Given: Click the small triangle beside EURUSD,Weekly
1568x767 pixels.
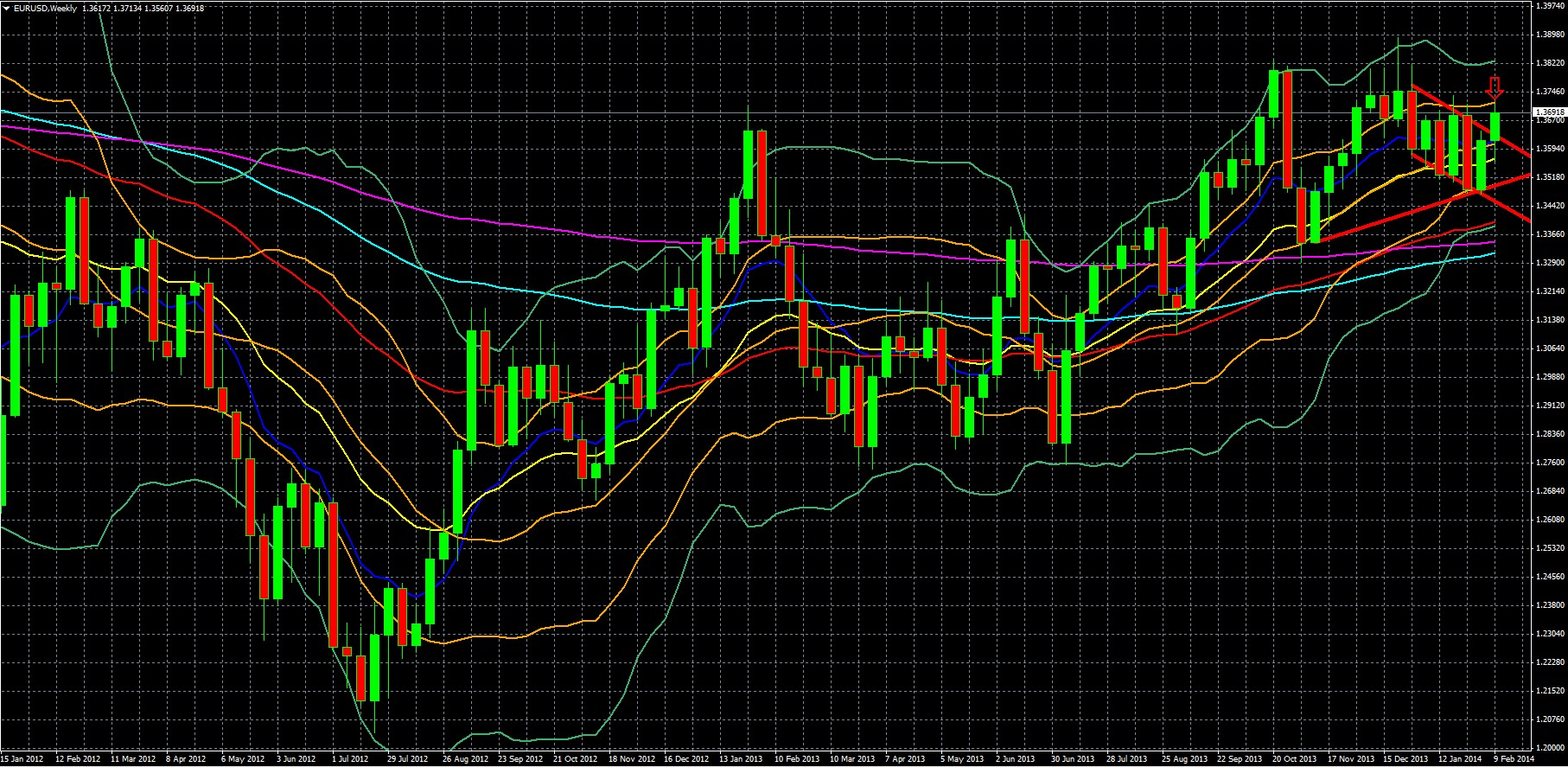Looking at the screenshot, I should click(x=7, y=9).
